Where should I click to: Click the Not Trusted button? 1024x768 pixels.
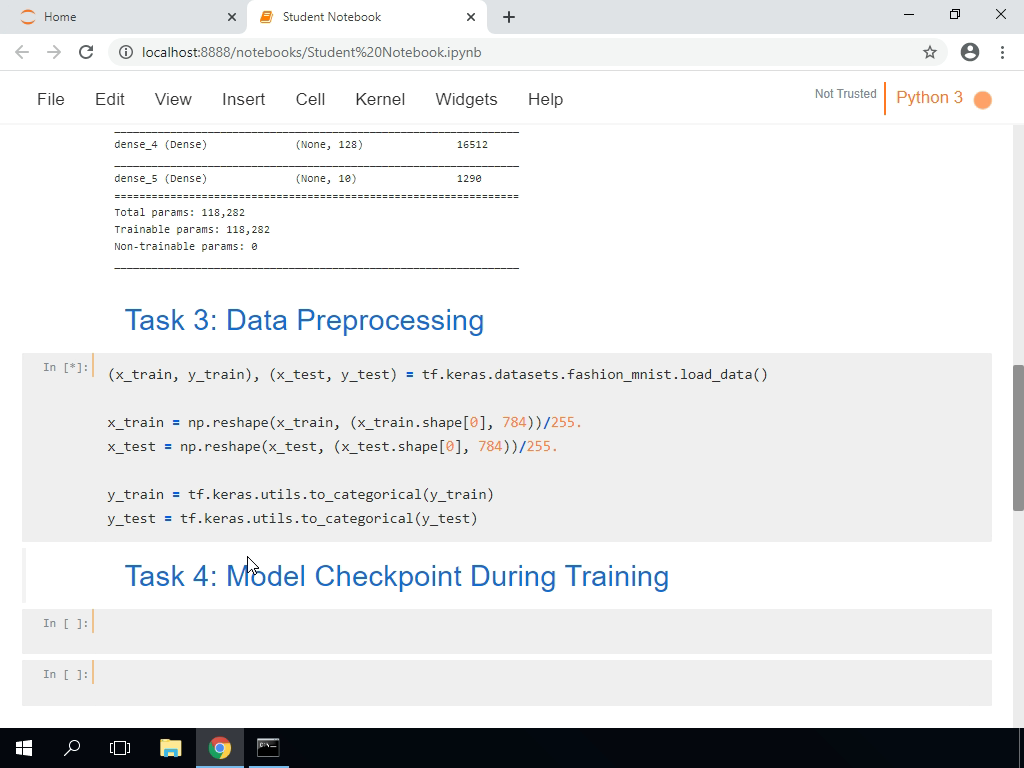pyautogui.click(x=844, y=94)
